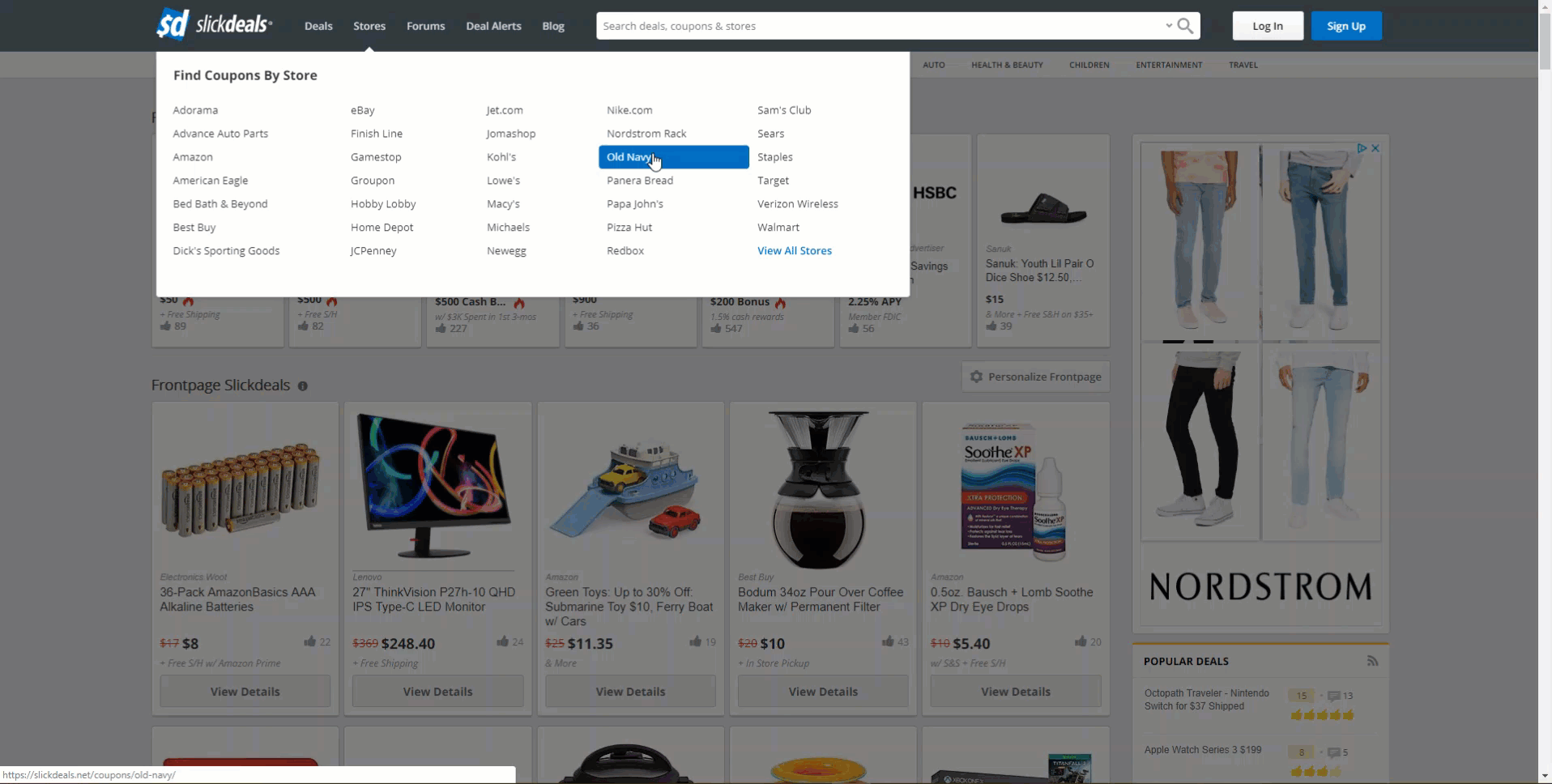Viewport: 1552px width, 784px height.
Task: Click the comments icon for Apple Watch deal
Action: point(1334,752)
